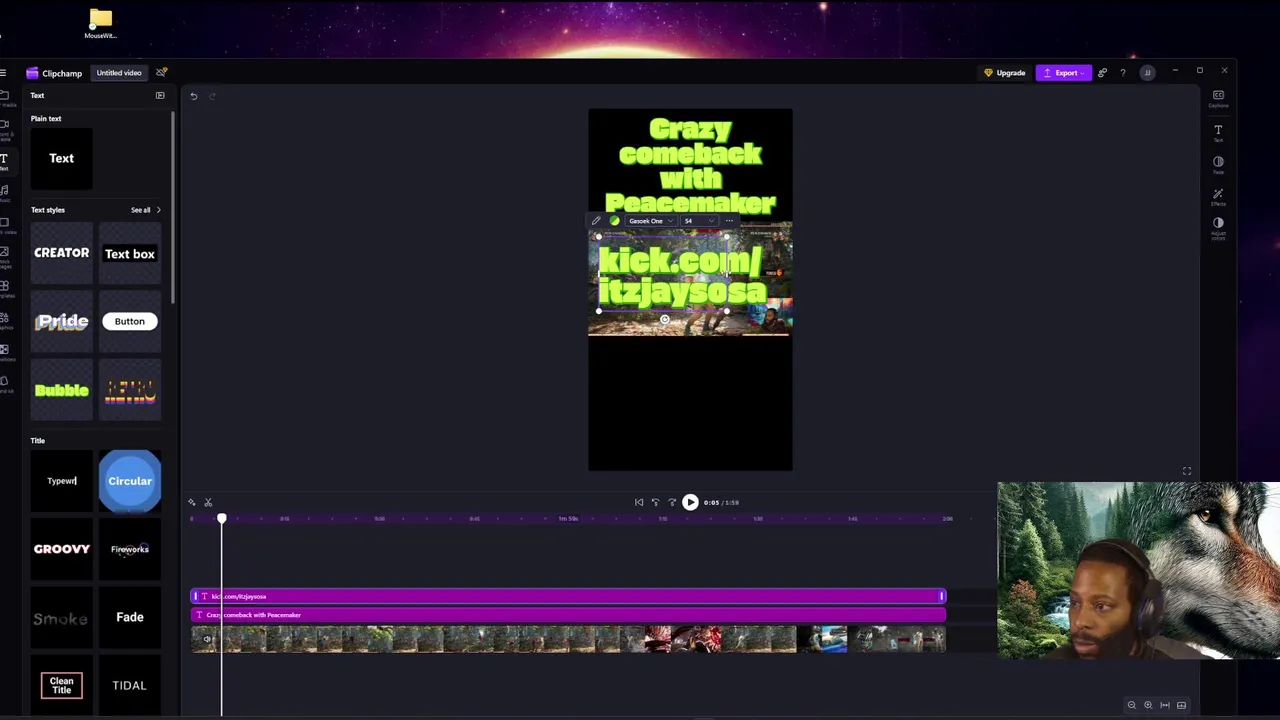Open the help question mark icon
Screen dimensions: 1280x720
click(x=1123, y=73)
